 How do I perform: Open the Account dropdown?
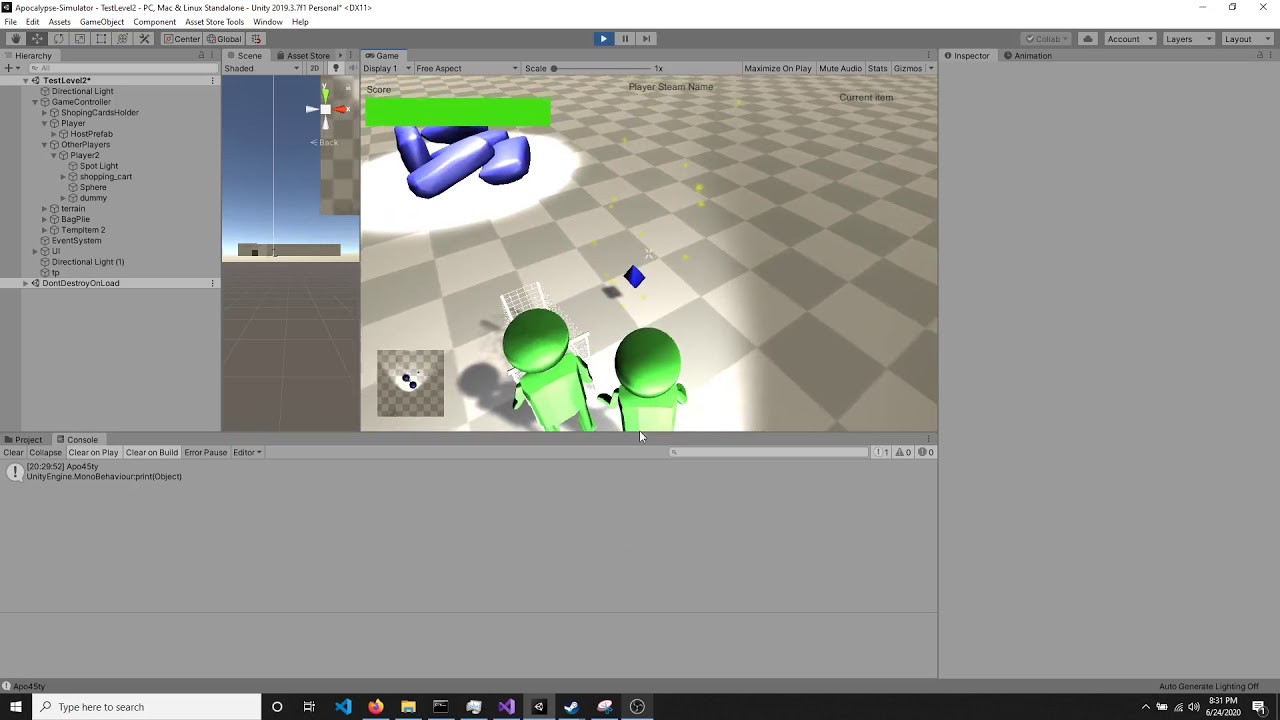[x=1130, y=39]
